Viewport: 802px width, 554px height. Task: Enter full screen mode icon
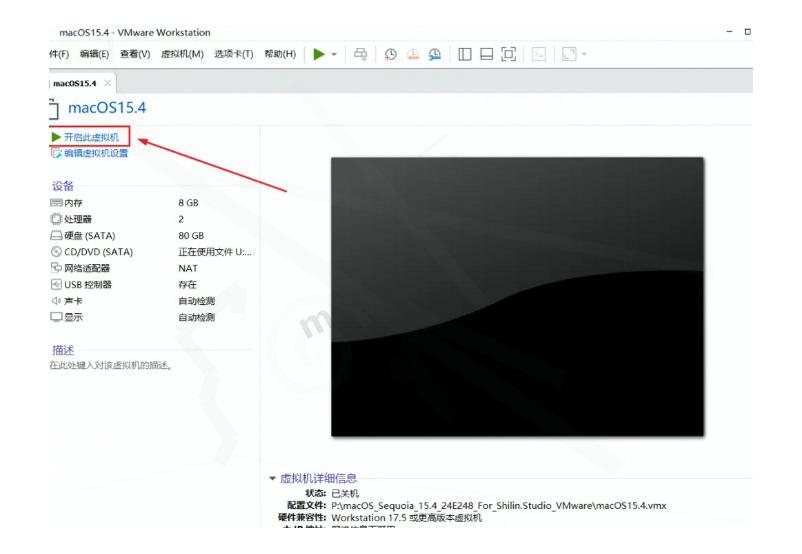coord(508,54)
